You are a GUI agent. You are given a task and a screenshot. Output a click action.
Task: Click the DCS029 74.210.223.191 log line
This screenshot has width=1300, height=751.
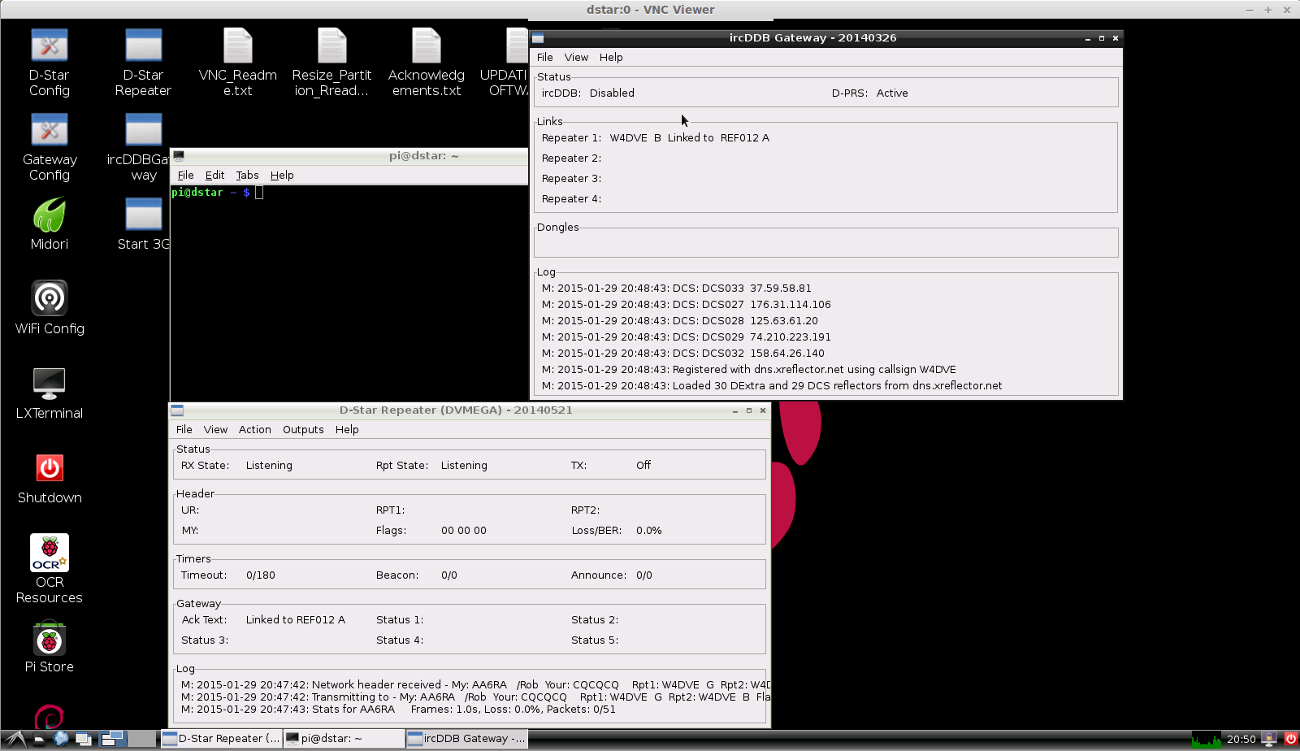tap(686, 337)
